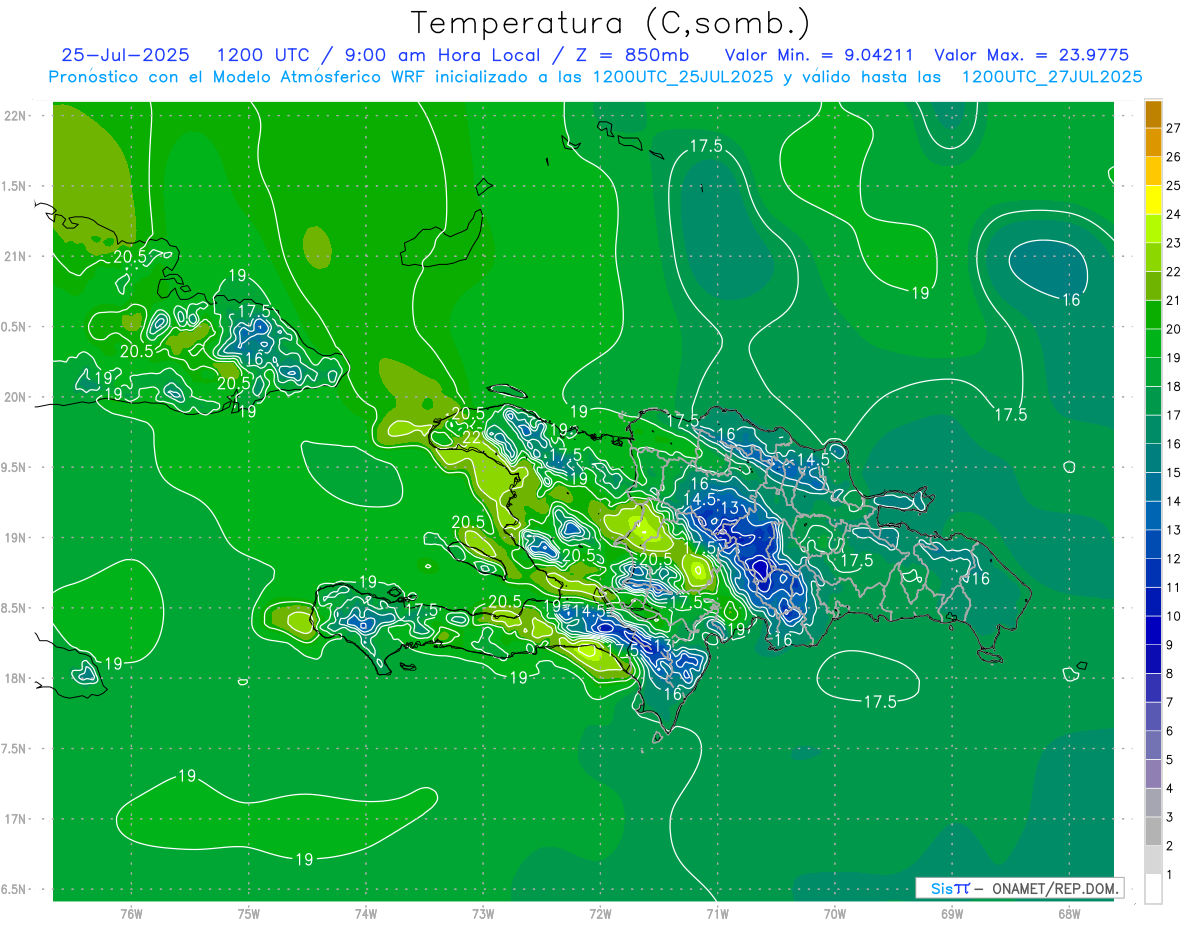Click the "19N" latitude axis label
1200x927 pixels.
click(x=14, y=538)
